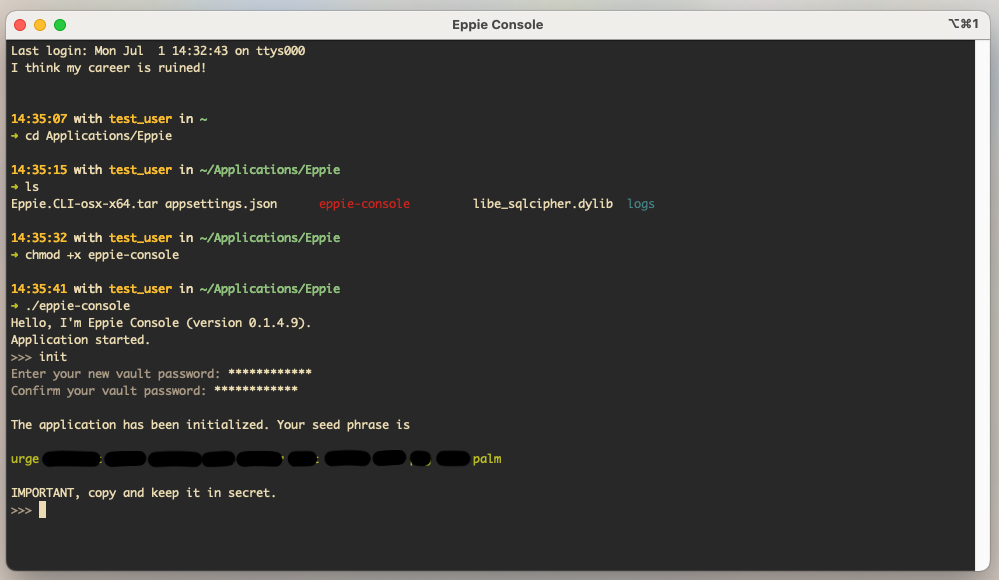Select the libe_sqlcipher.dylib file name
This screenshot has height=580, width=999.
click(x=543, y=204)
